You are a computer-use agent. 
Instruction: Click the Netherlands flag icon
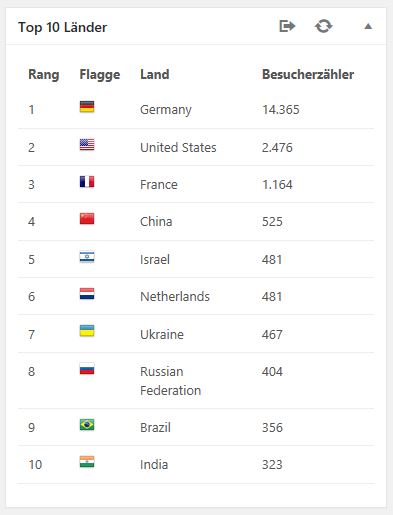[x=87, y=294]
